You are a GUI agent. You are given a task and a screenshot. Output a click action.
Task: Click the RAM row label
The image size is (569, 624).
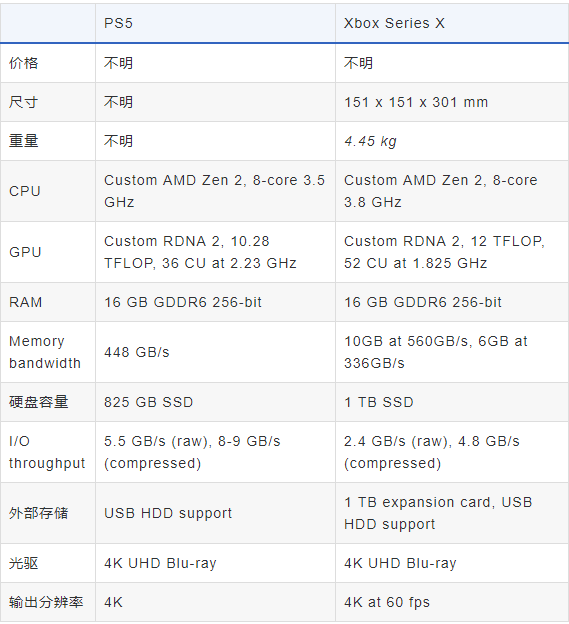point(48,302)
